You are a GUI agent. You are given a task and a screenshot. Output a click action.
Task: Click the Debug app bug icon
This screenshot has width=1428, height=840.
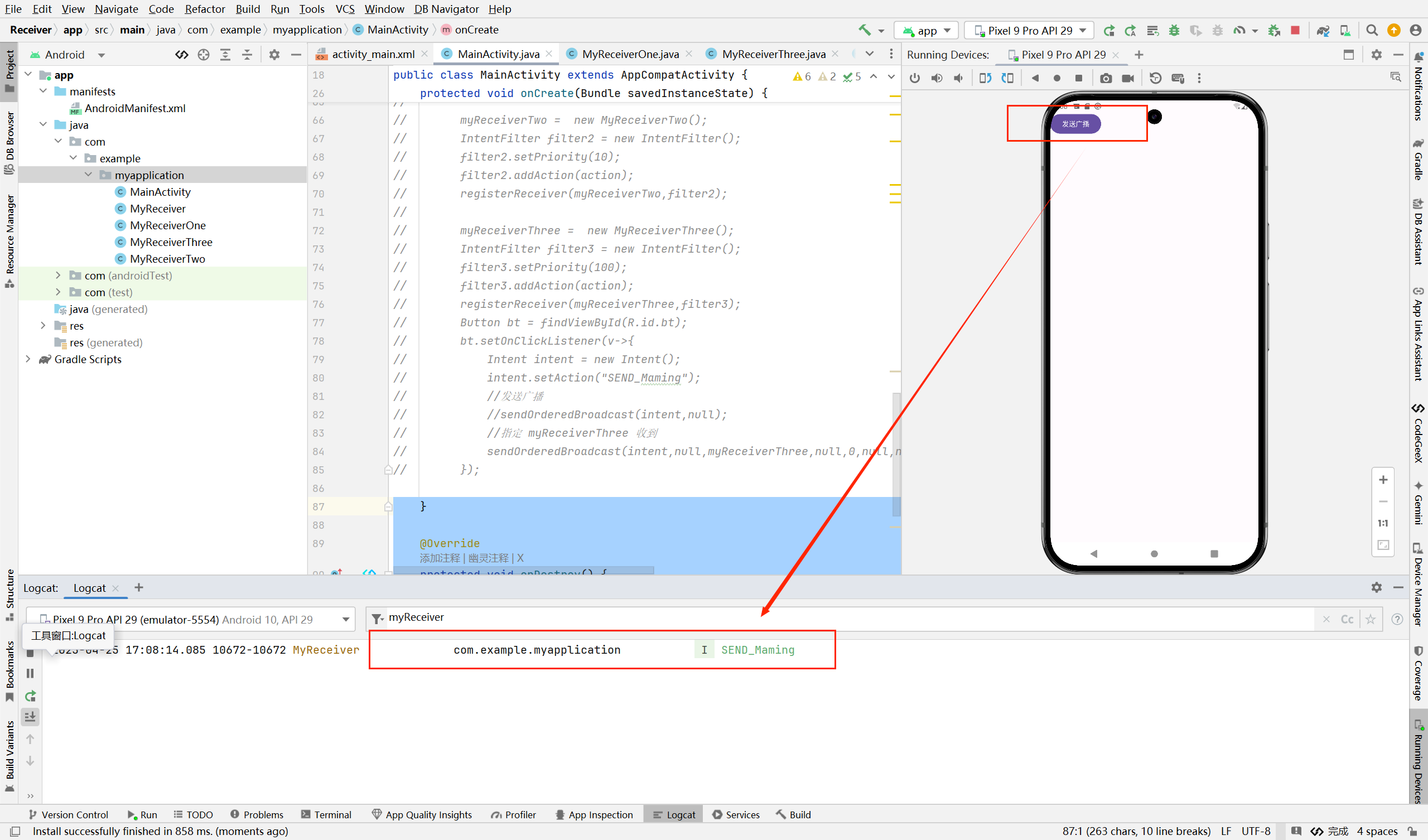coord(1174,31)
